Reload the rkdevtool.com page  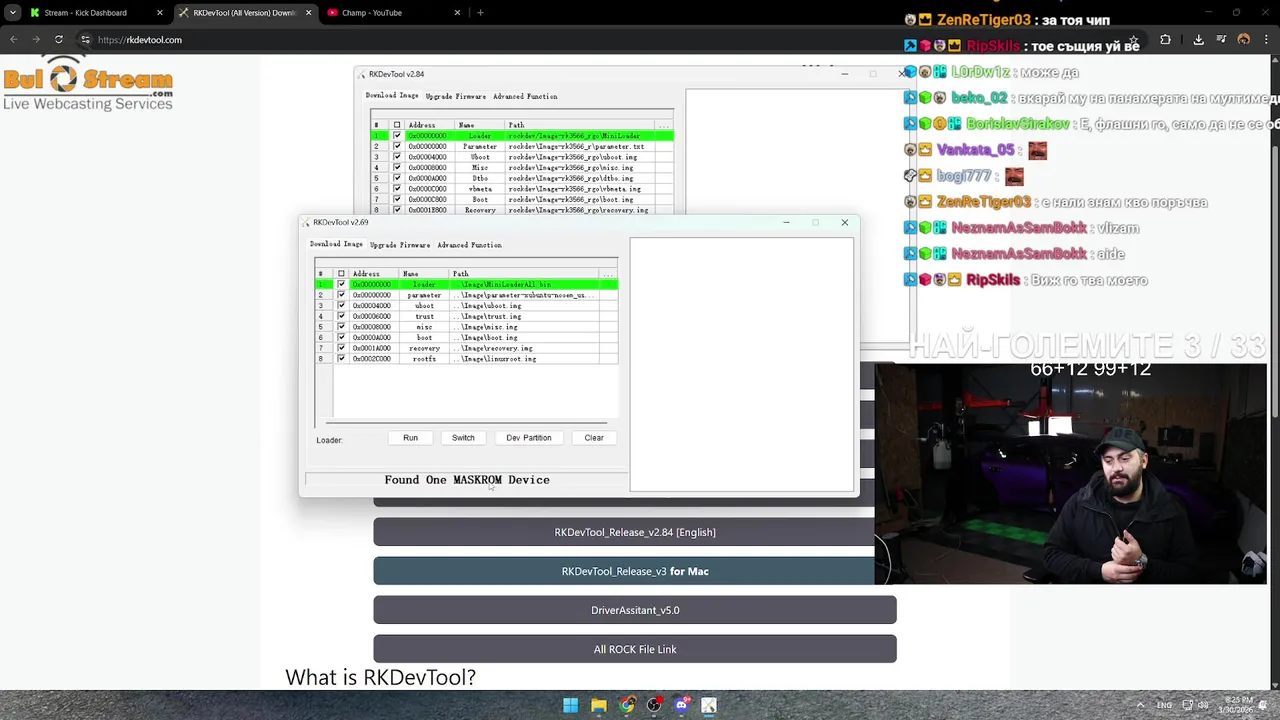coord(59,40)
